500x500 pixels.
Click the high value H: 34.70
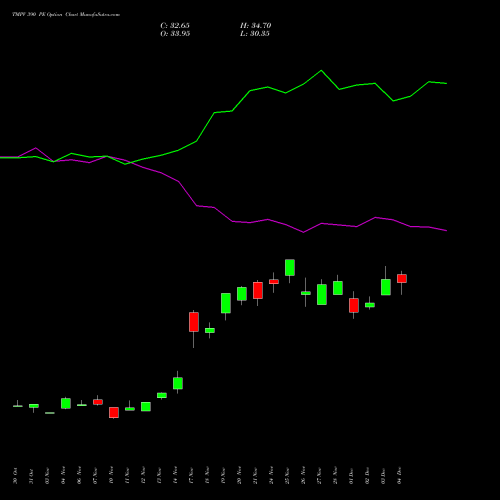coord(255,26)
